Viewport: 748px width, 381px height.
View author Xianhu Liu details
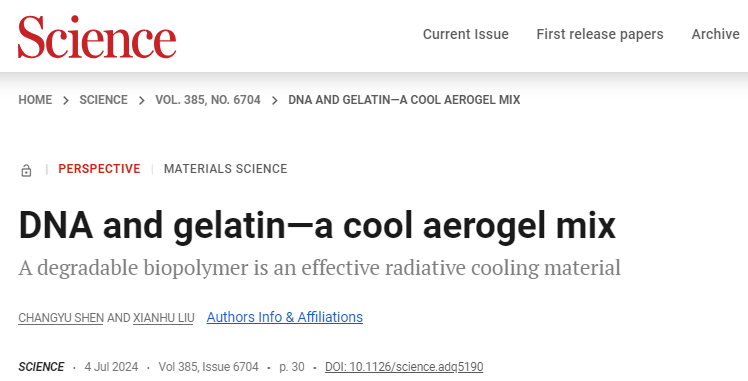(x=163, y=318)
